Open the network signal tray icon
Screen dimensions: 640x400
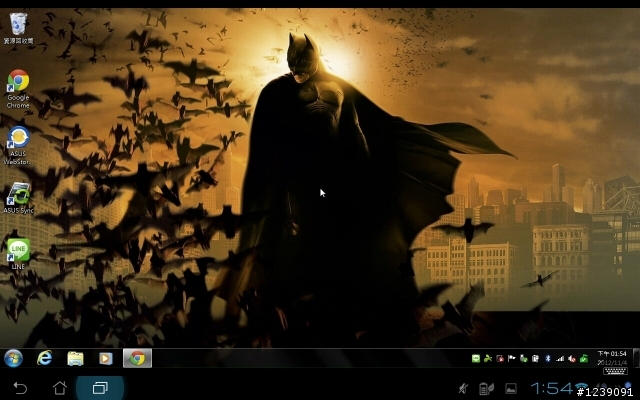click(x=560, y=359)
